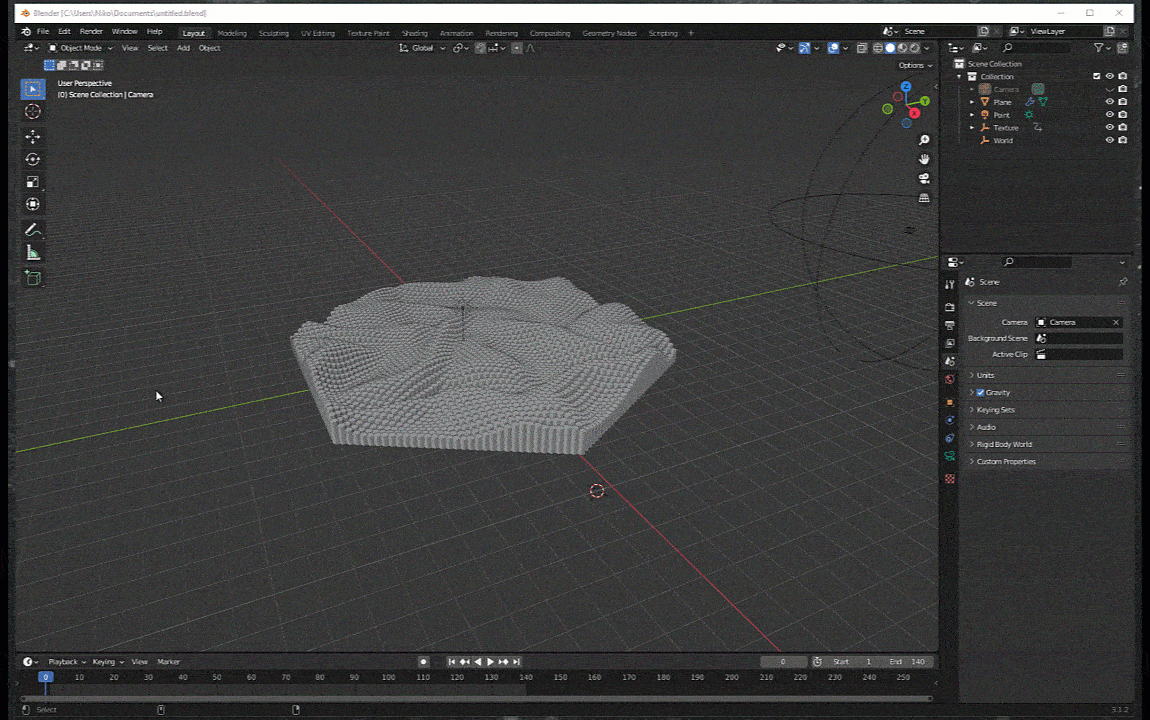Toggle X-ray display in viewport header
Viewport: 1150px width, 720px height.
(x=862, y=48)
